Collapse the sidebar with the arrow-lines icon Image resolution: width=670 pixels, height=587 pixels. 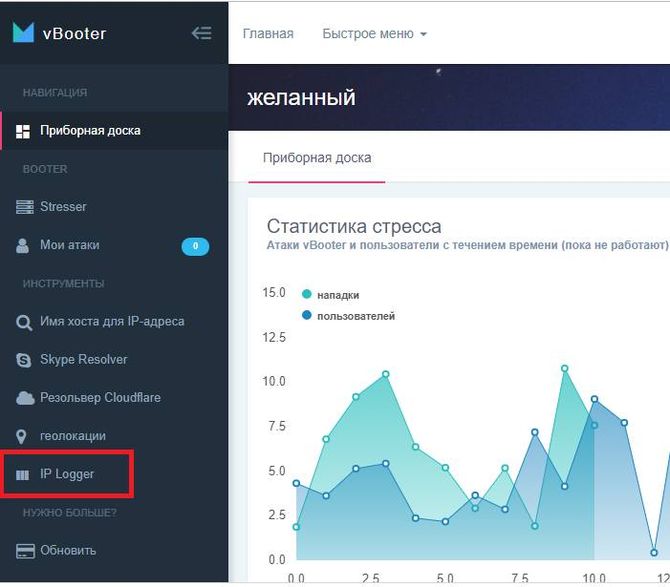coord(201,33)
